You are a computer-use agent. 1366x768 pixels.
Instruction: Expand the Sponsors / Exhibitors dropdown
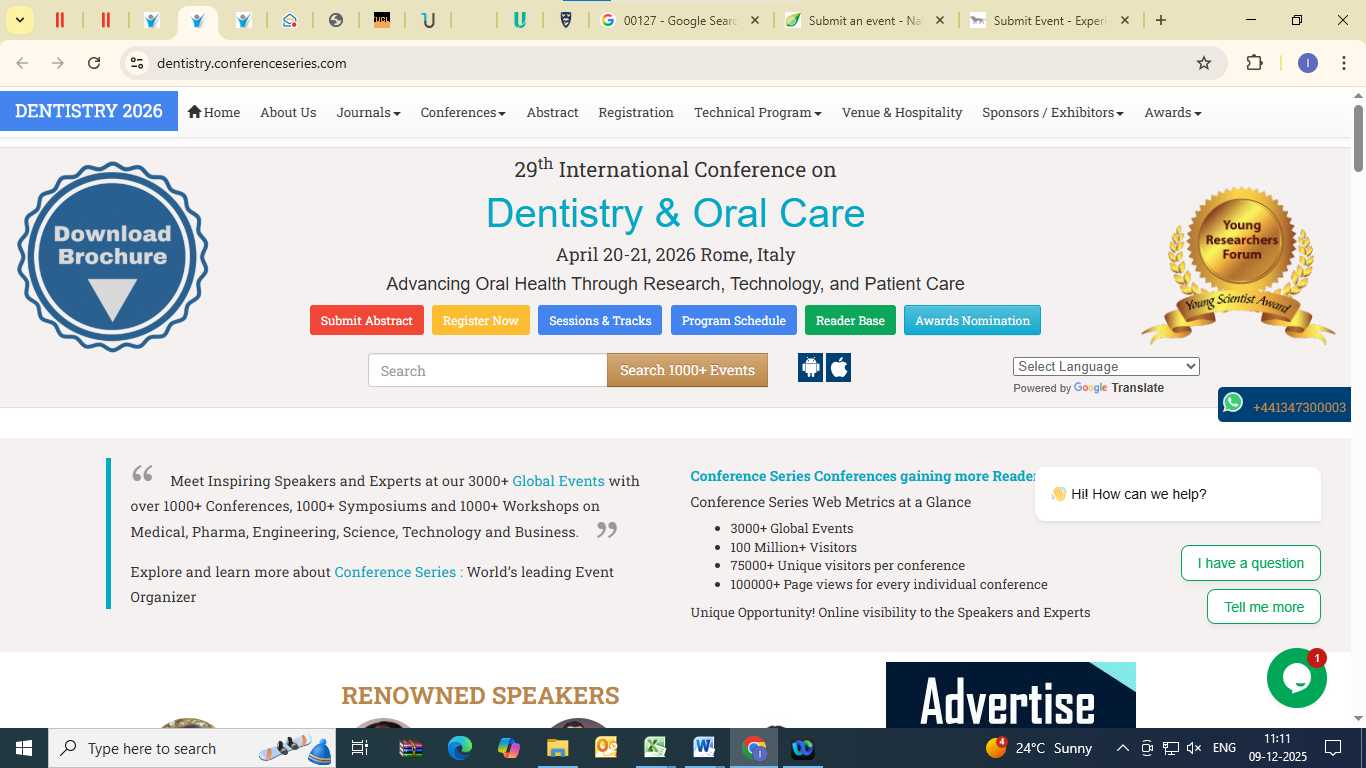tap(1053, 112)
